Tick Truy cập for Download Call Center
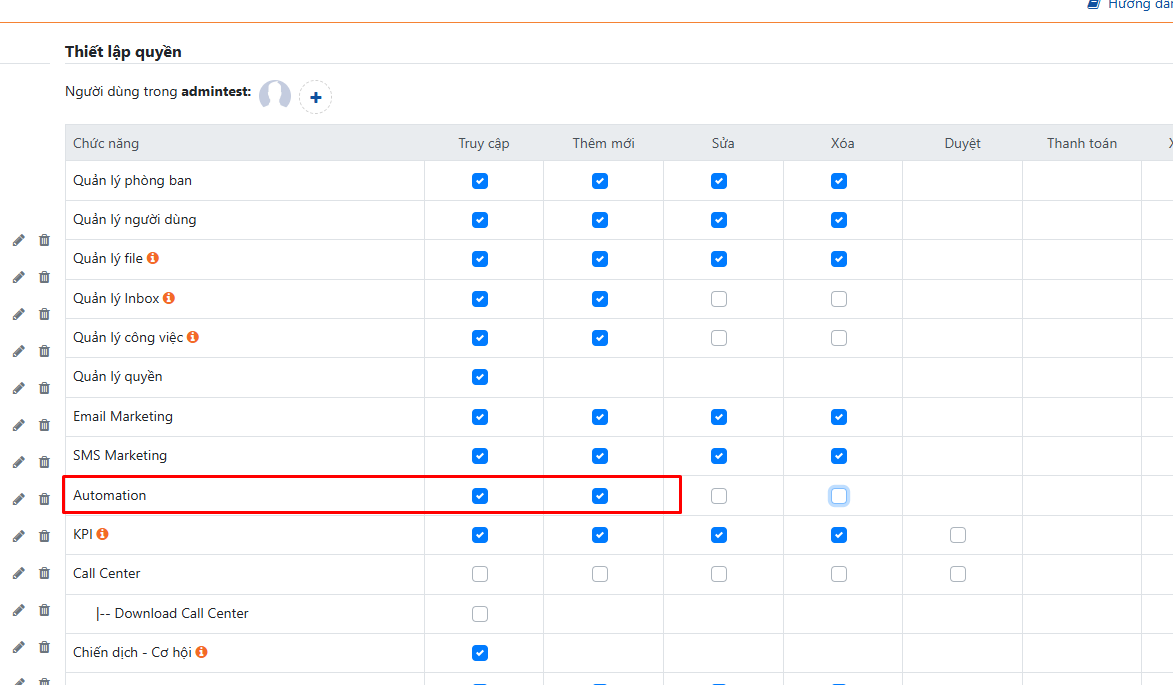This screenshot has height=685, width=1173. [480, 614]
